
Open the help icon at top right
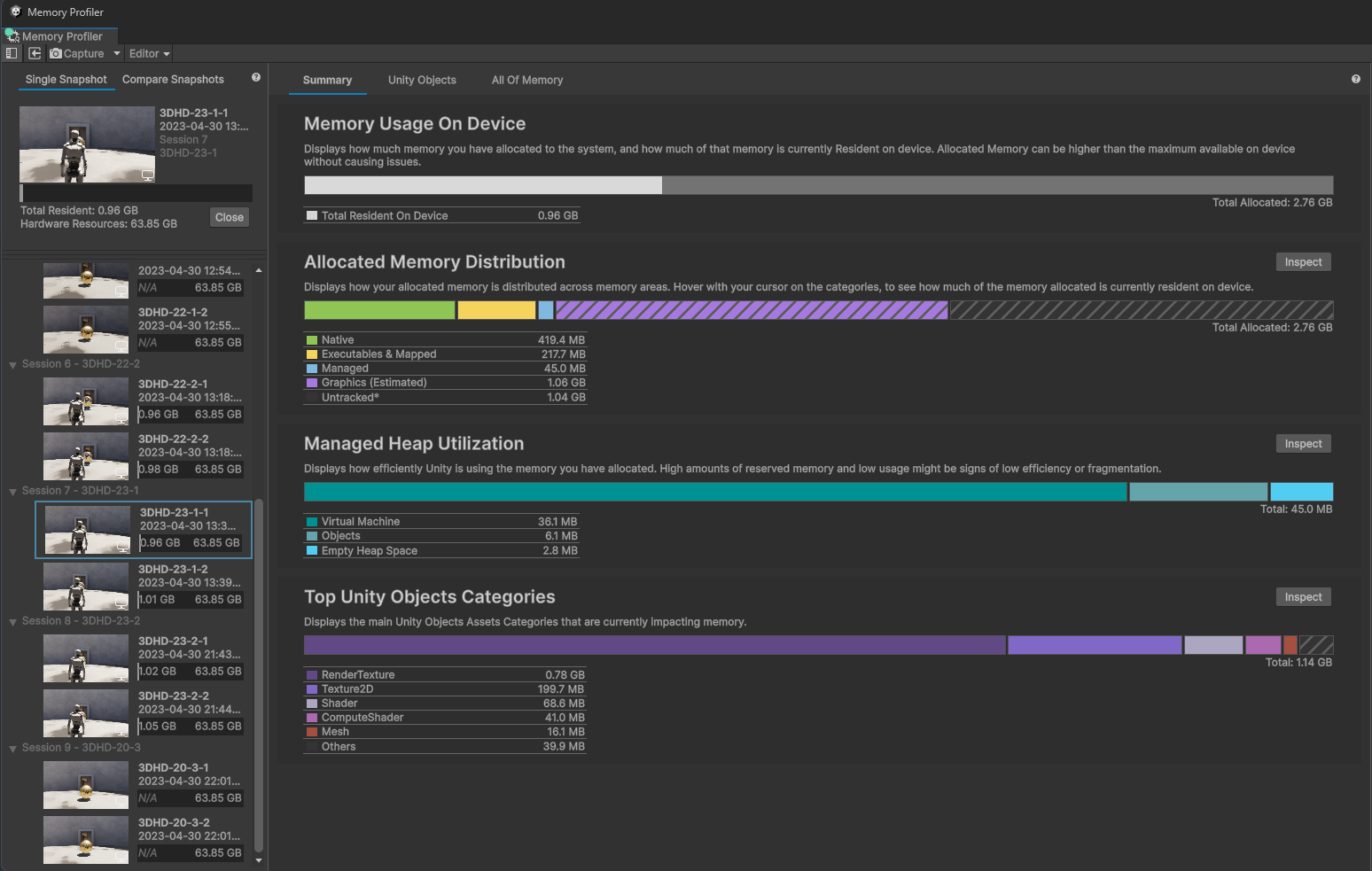1355,79
